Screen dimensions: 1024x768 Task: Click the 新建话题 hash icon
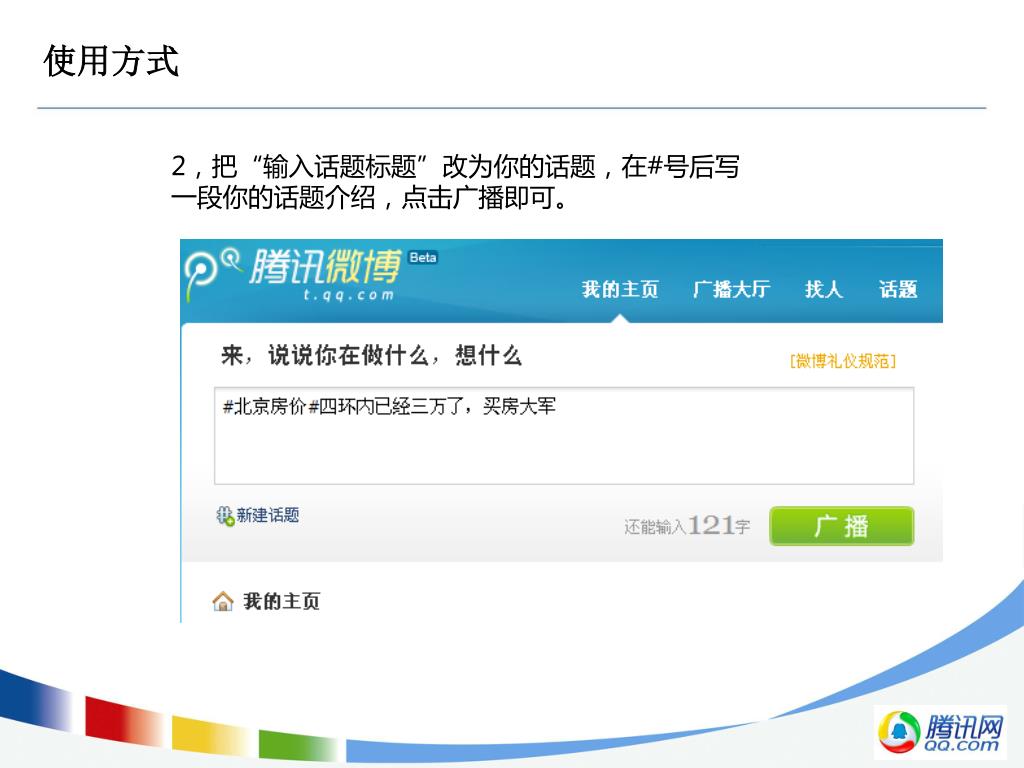[225, 516]
